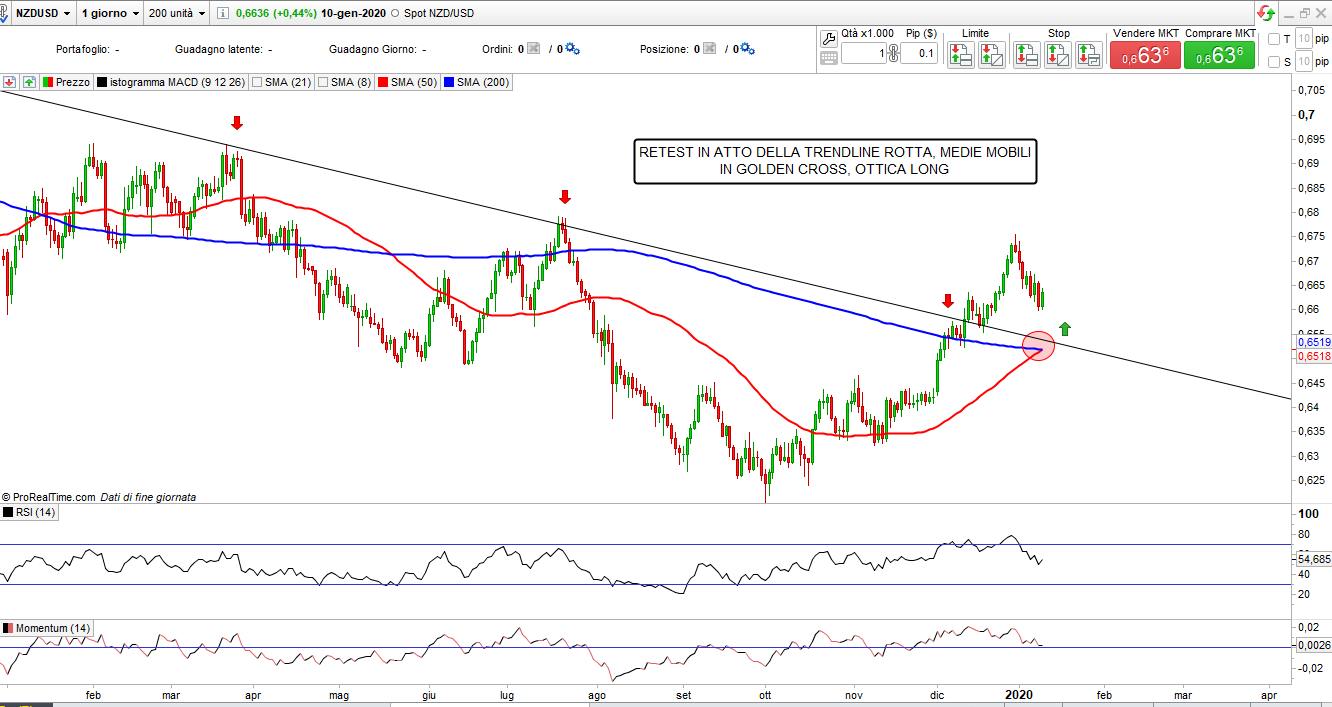Click the red-green refresh arrows icon
This screenshot has width=1332, height=707.
pos(1267,14)
